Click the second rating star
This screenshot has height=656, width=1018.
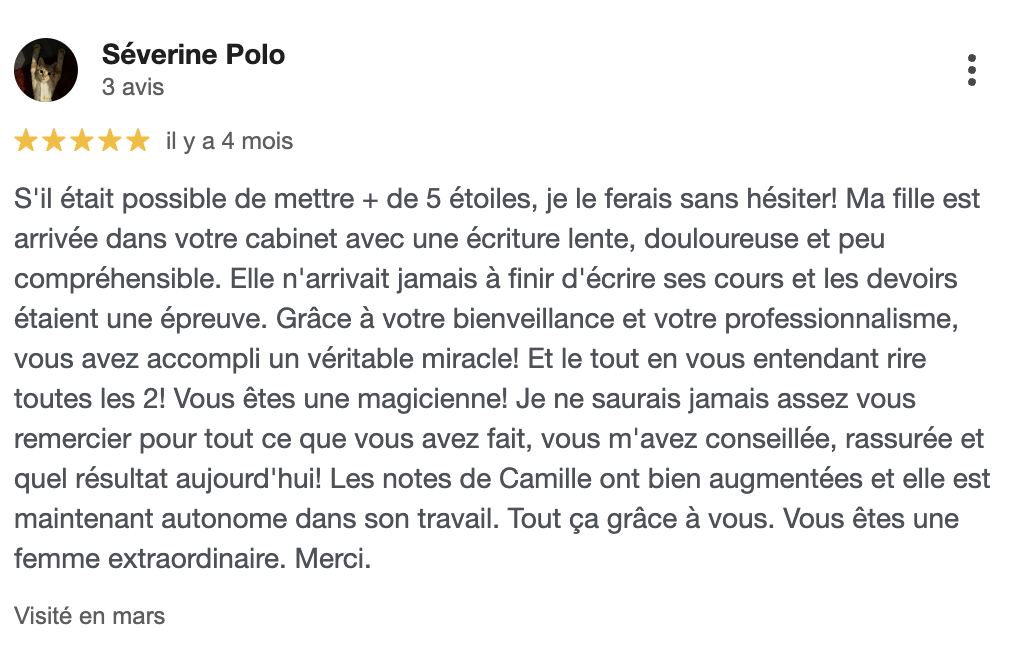(x=54, y=141)
